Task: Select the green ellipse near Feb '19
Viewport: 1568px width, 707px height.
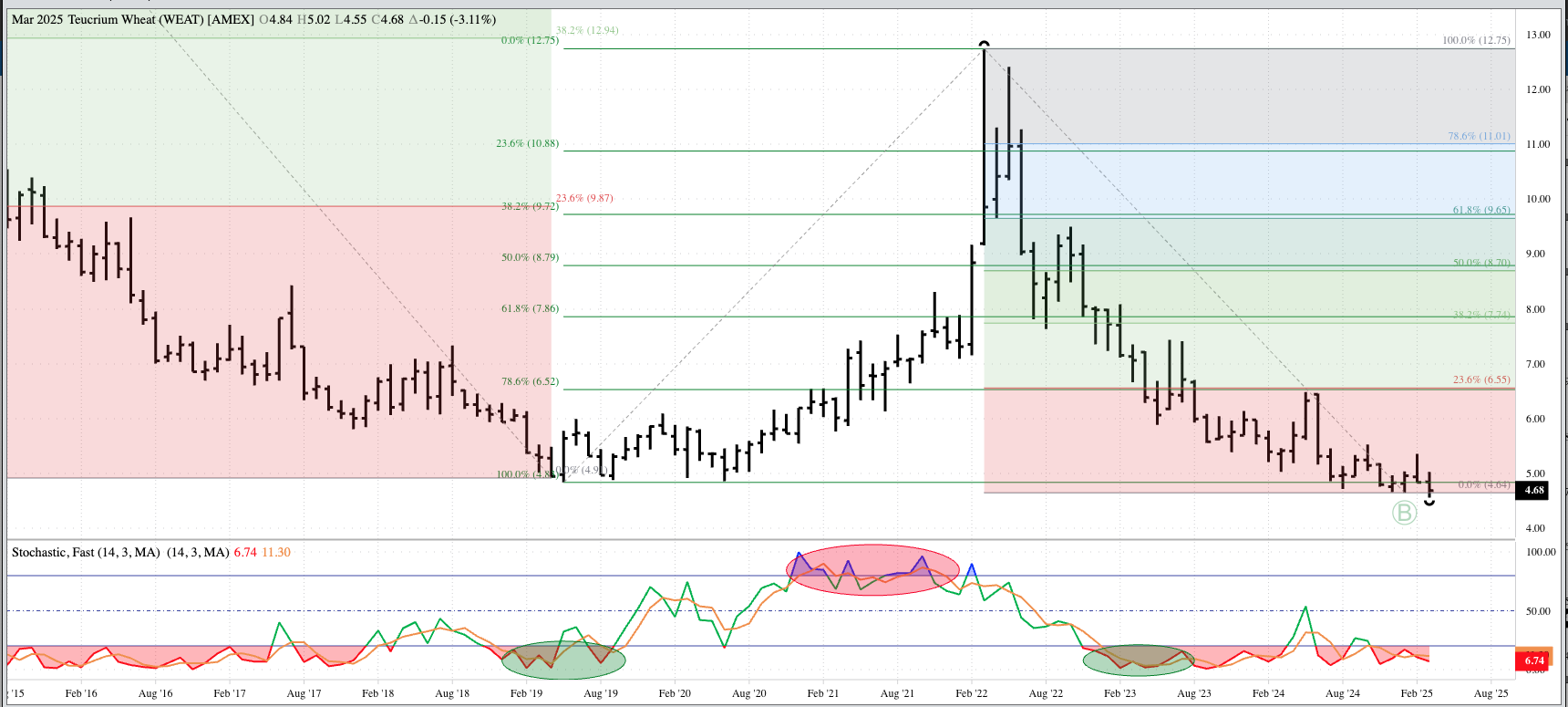Action: [563, 660]
